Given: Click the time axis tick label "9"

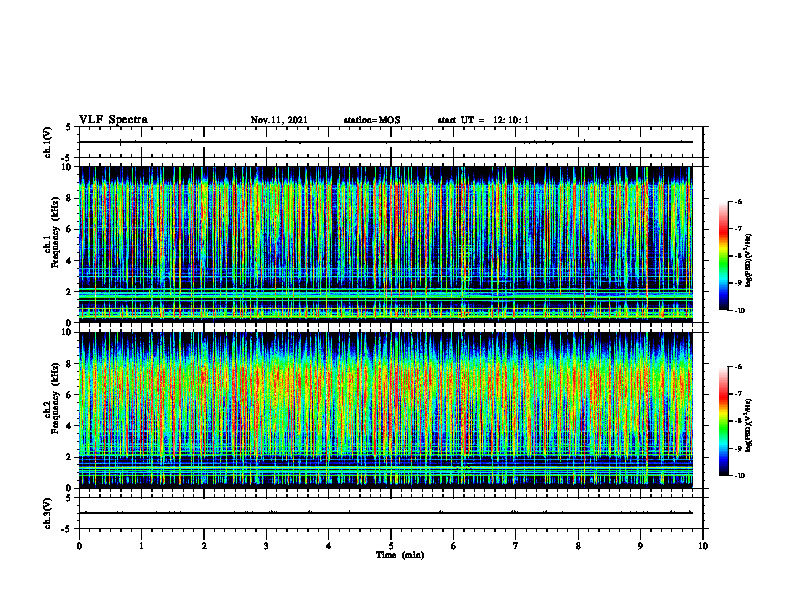Looking at the screenshot, I should coord(640,546).
